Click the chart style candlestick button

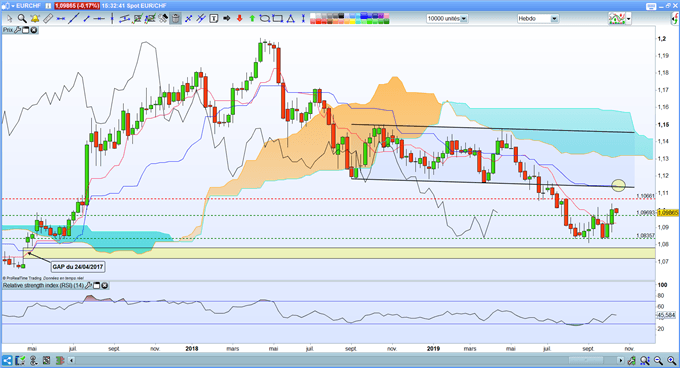(617, 19)
